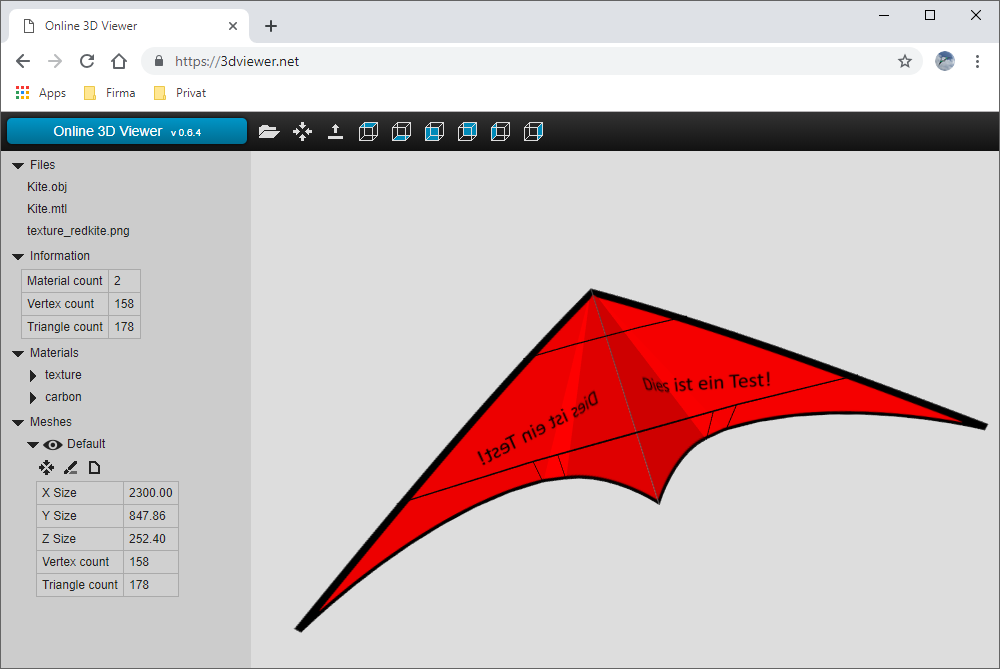Open the Firma bookmarks folder

(x=110, y=93)
